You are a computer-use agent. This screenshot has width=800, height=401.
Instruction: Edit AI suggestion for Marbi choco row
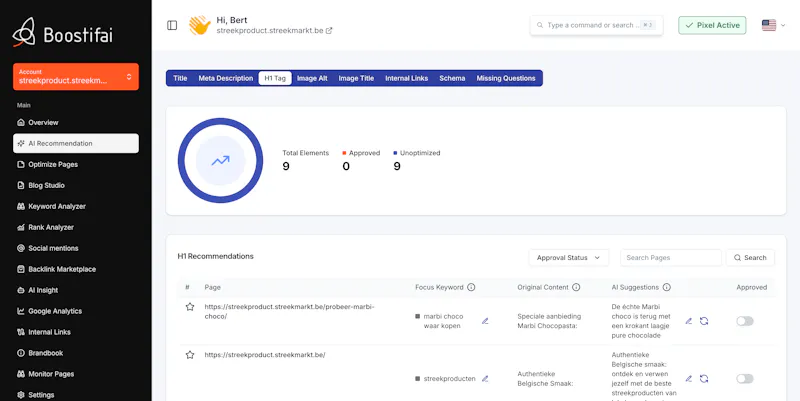point(689,321)
